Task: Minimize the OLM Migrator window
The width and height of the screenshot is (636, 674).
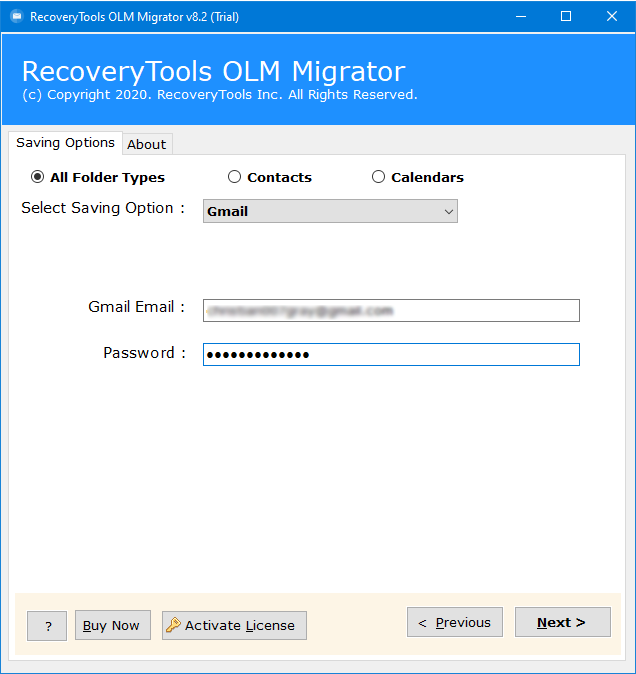Action: click(x=521, y=16)
